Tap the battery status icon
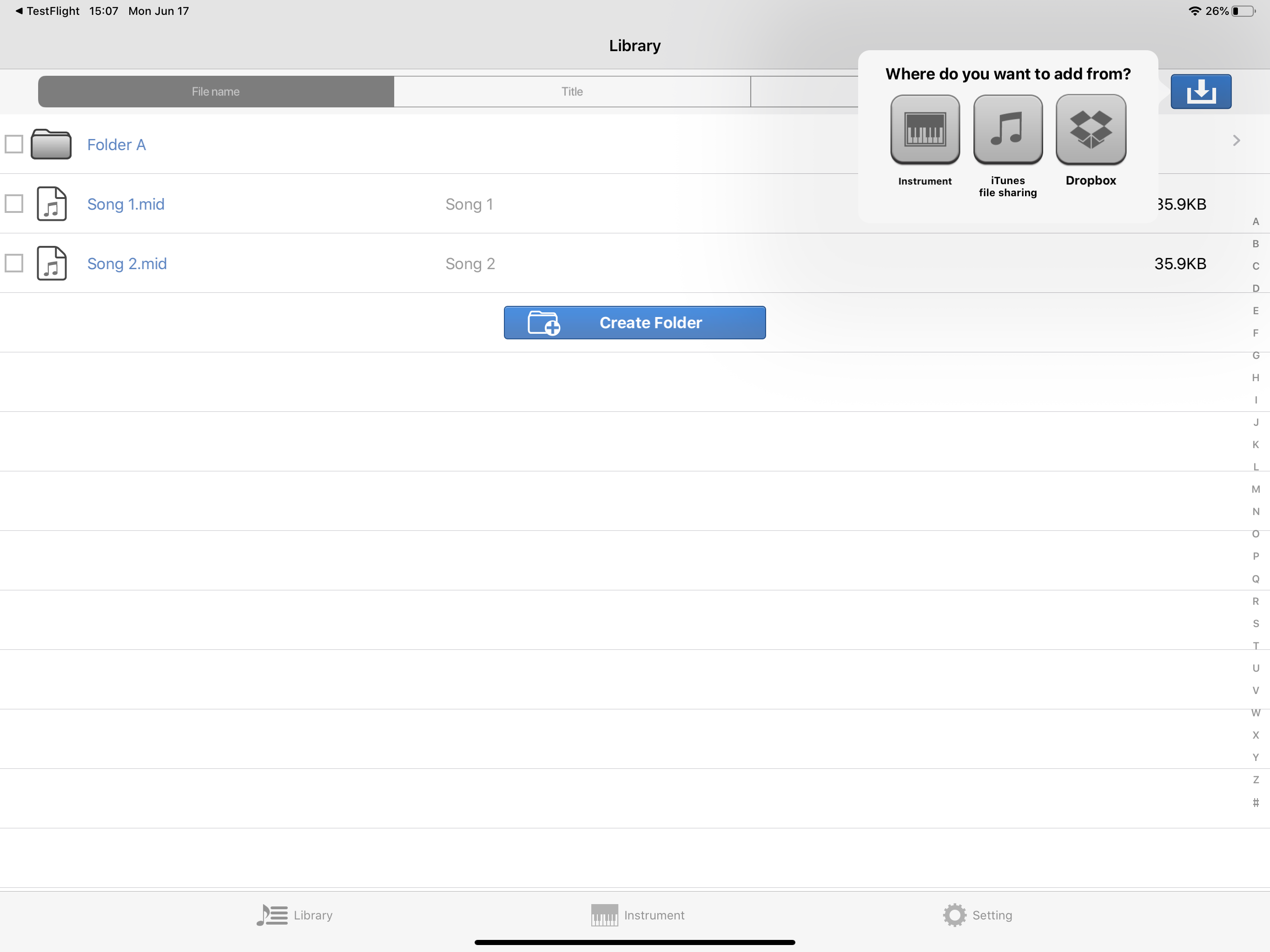This screenshot has height=952, width=1270. (1244, 11)
